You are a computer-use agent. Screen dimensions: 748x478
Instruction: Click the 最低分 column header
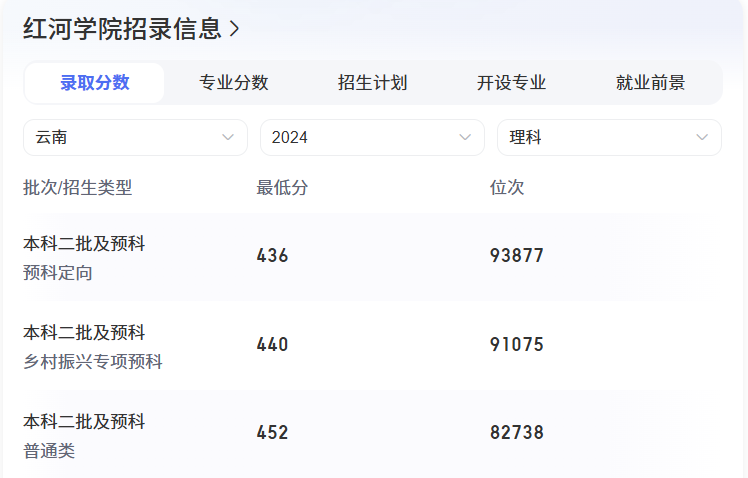282,187
